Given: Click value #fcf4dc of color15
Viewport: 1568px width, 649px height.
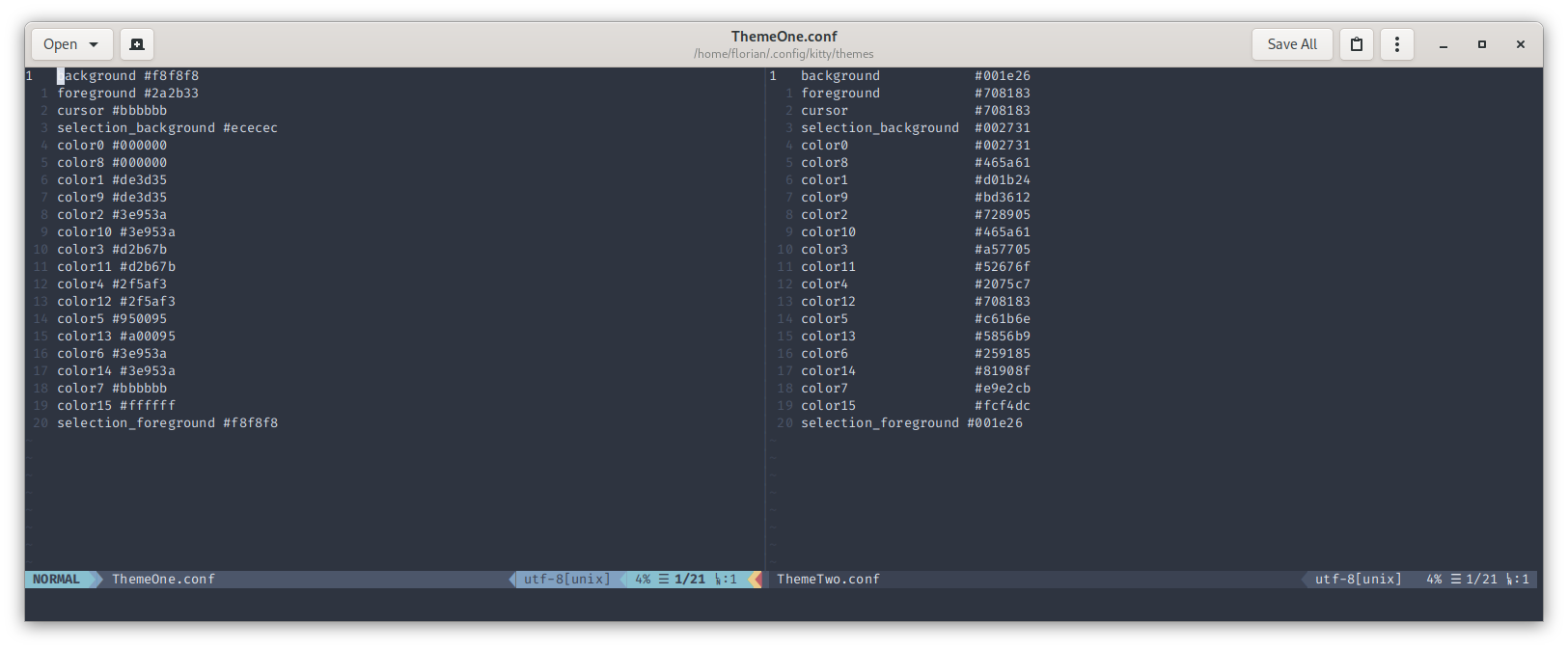Looking at the screenshot, I should [x=1003, y=406].
